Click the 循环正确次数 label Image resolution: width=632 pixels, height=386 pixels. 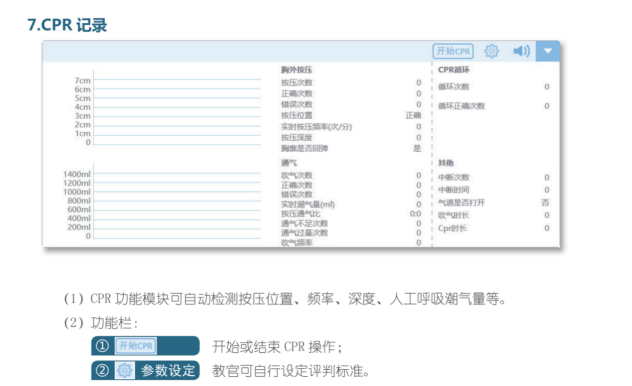pyautogui.click(x=462, y=106)
